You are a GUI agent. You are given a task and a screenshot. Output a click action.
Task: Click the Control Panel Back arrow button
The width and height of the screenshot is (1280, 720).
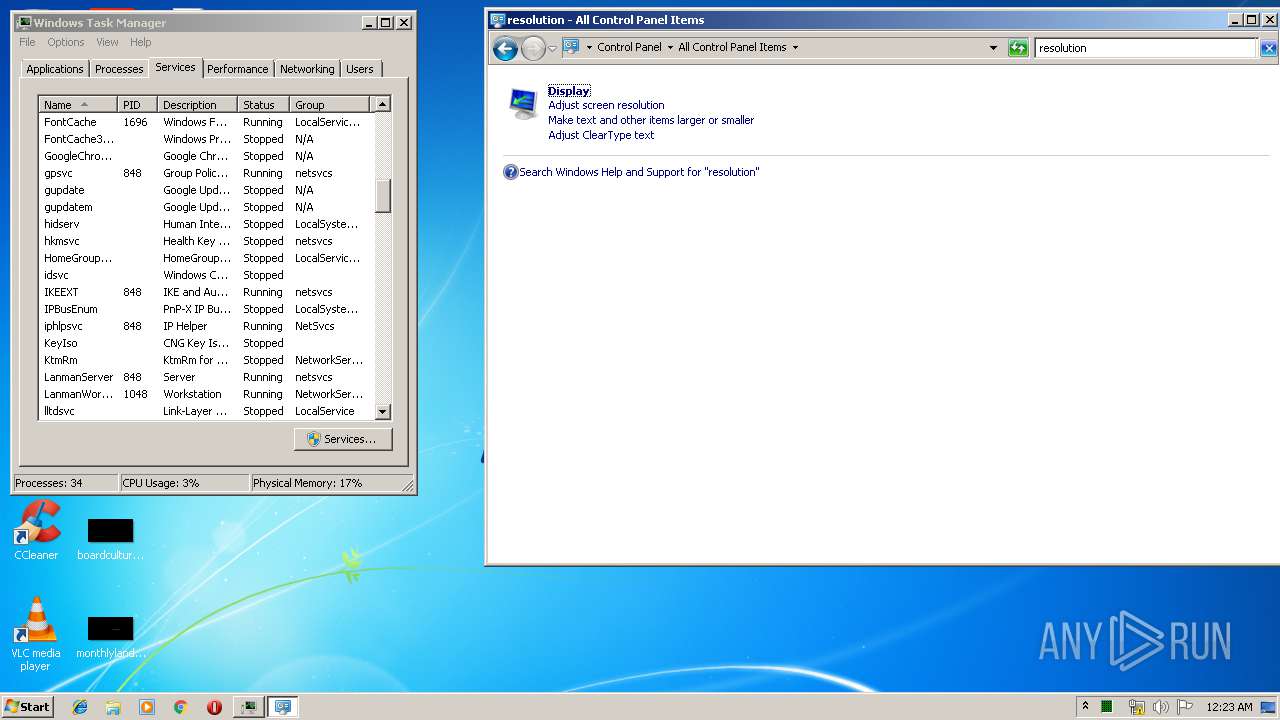click(505, 48)
